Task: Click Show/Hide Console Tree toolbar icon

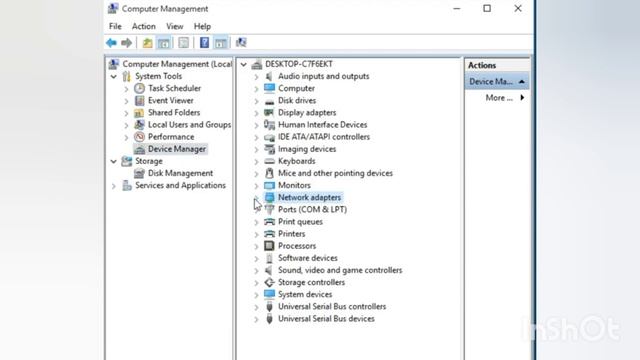Action: click(x=164, y=42)
